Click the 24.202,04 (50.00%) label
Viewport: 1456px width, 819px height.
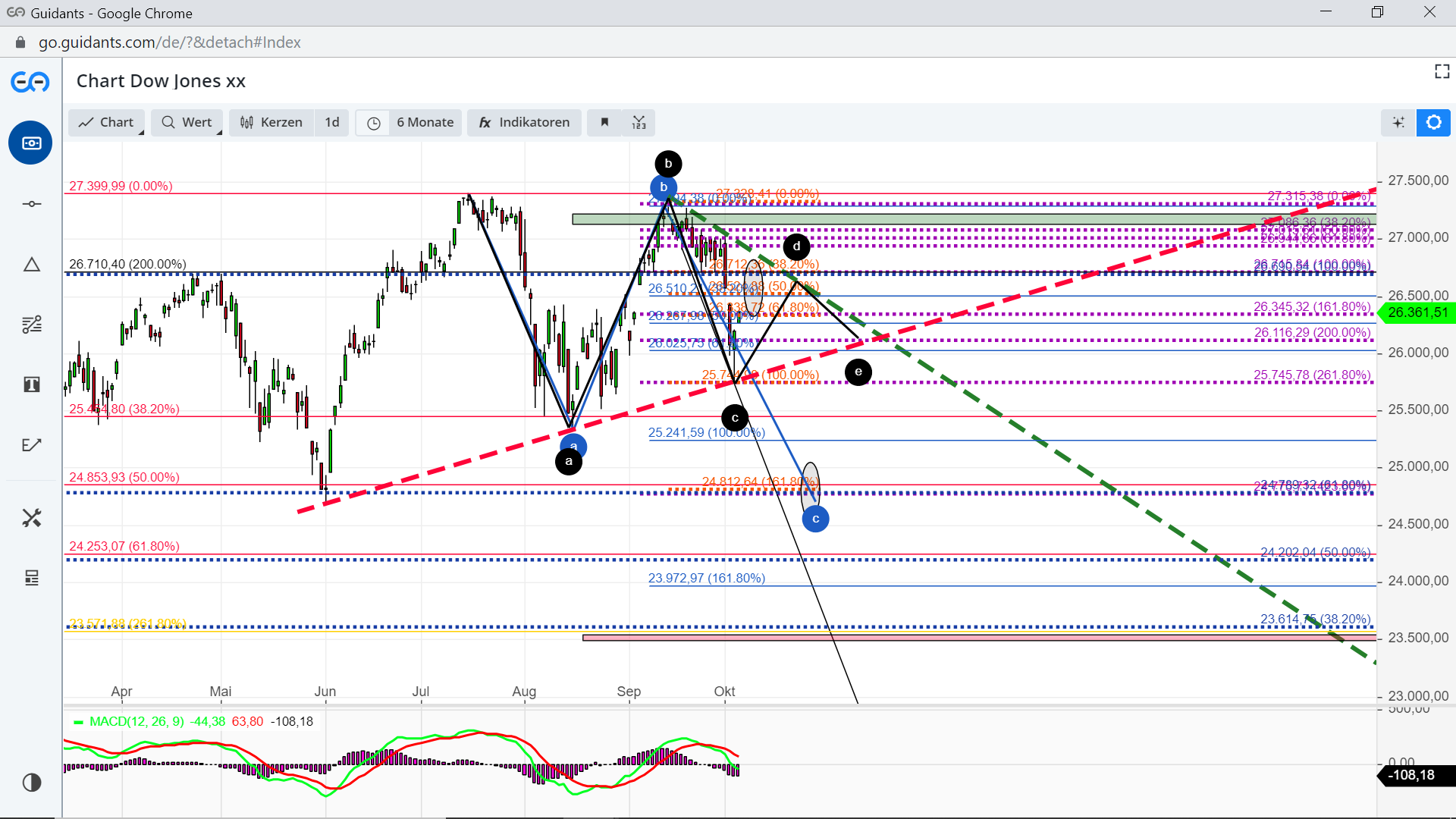pos(1316,552)
